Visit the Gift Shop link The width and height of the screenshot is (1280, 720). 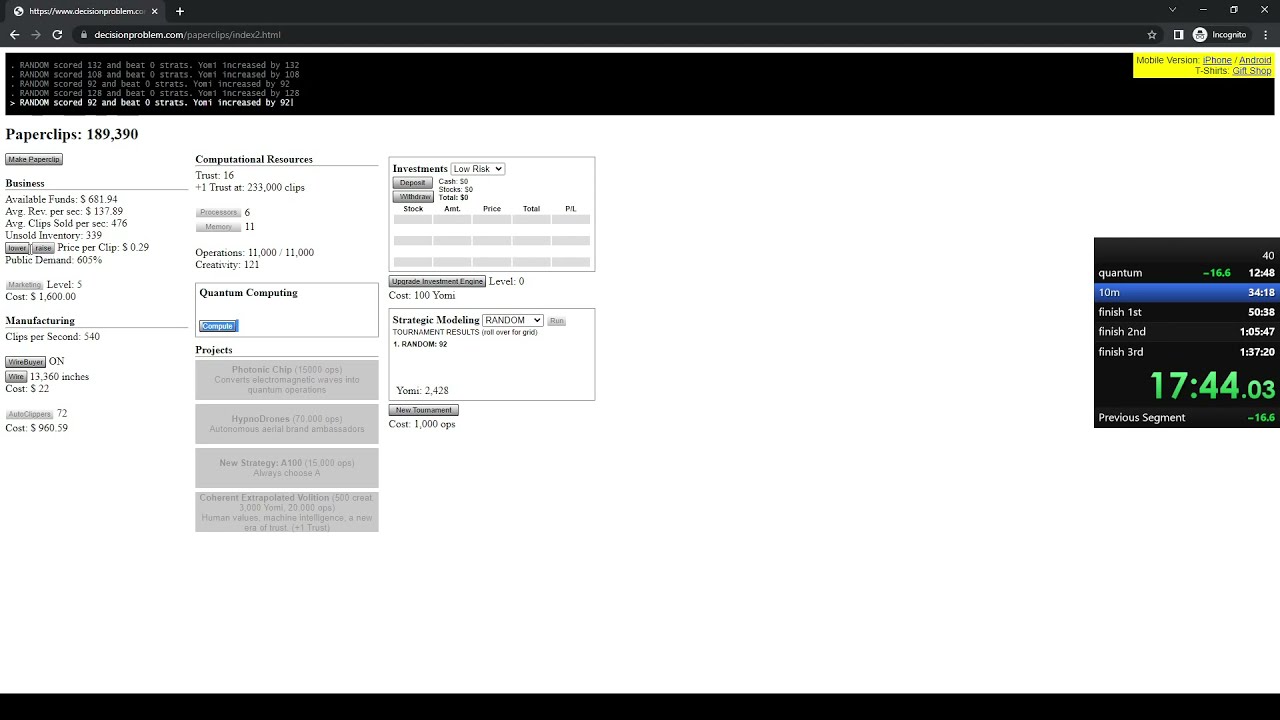tap(1252, 71)
